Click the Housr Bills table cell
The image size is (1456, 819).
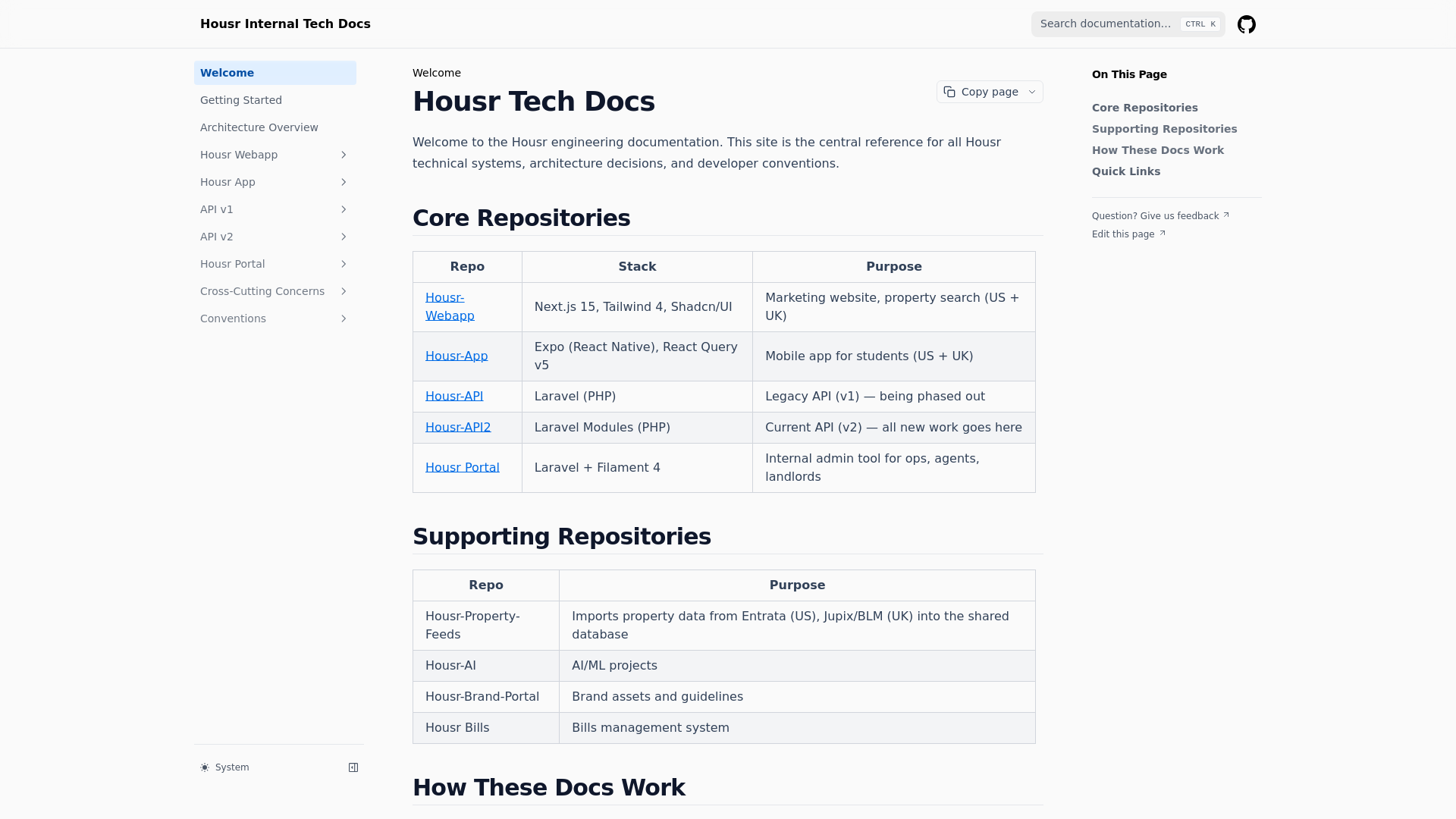pyautogui.click(x=486, y=728)
